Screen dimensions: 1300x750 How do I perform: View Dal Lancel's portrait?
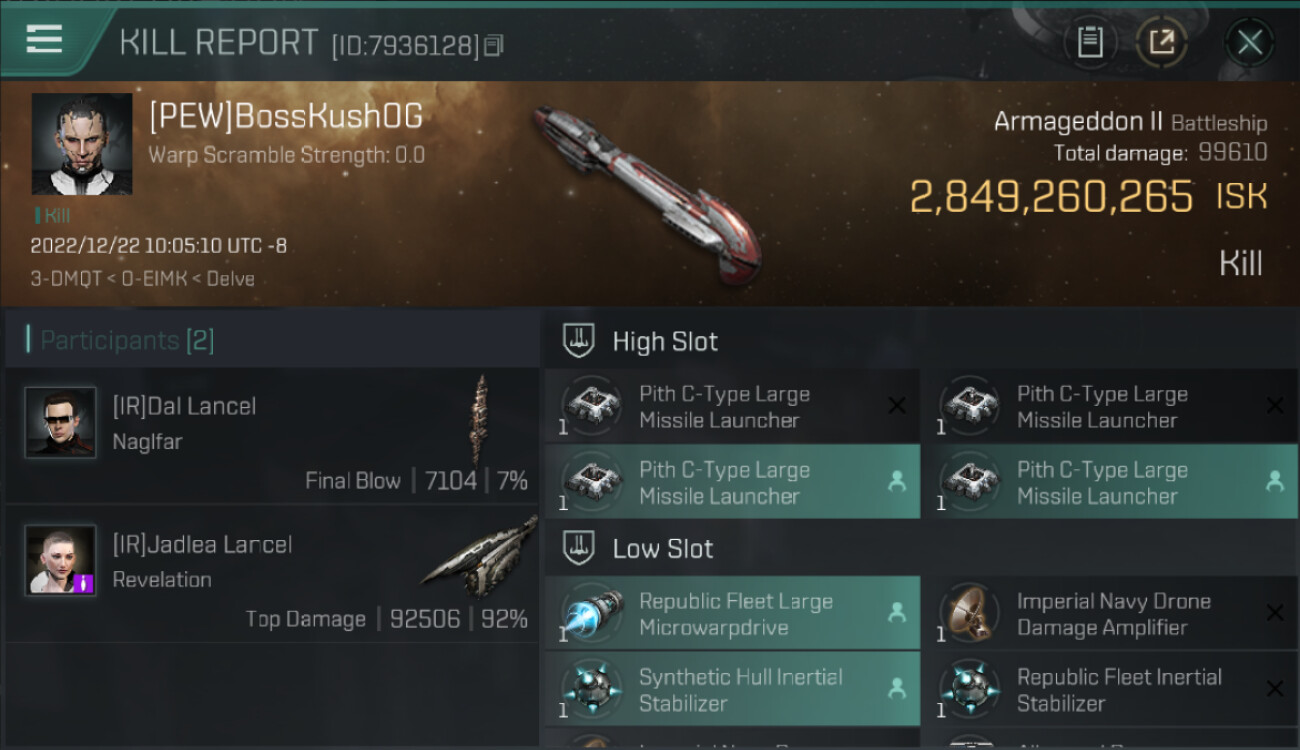(x=60, y=422)
